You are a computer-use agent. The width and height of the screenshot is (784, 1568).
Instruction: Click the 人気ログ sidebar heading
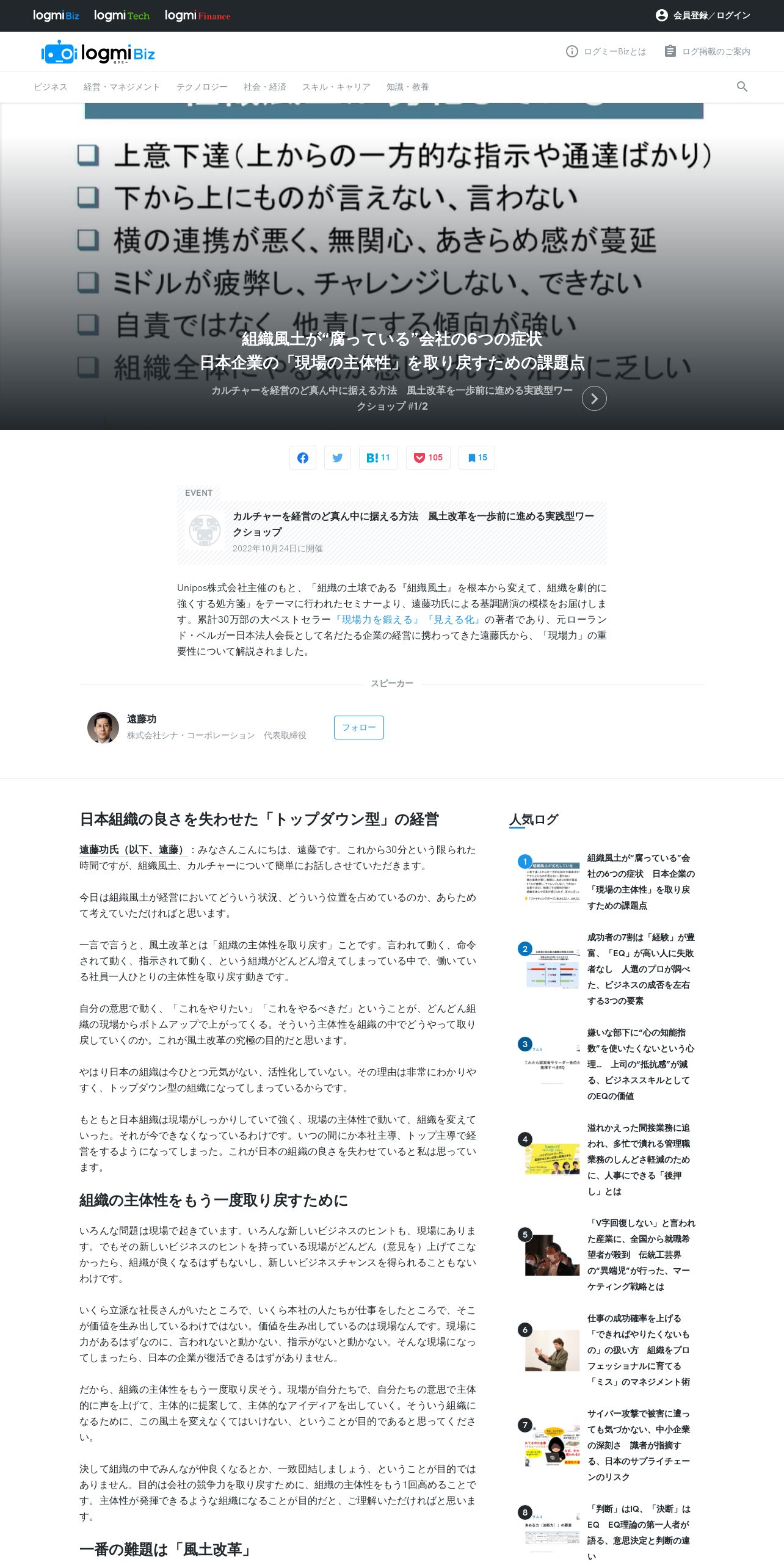[534, 819]
